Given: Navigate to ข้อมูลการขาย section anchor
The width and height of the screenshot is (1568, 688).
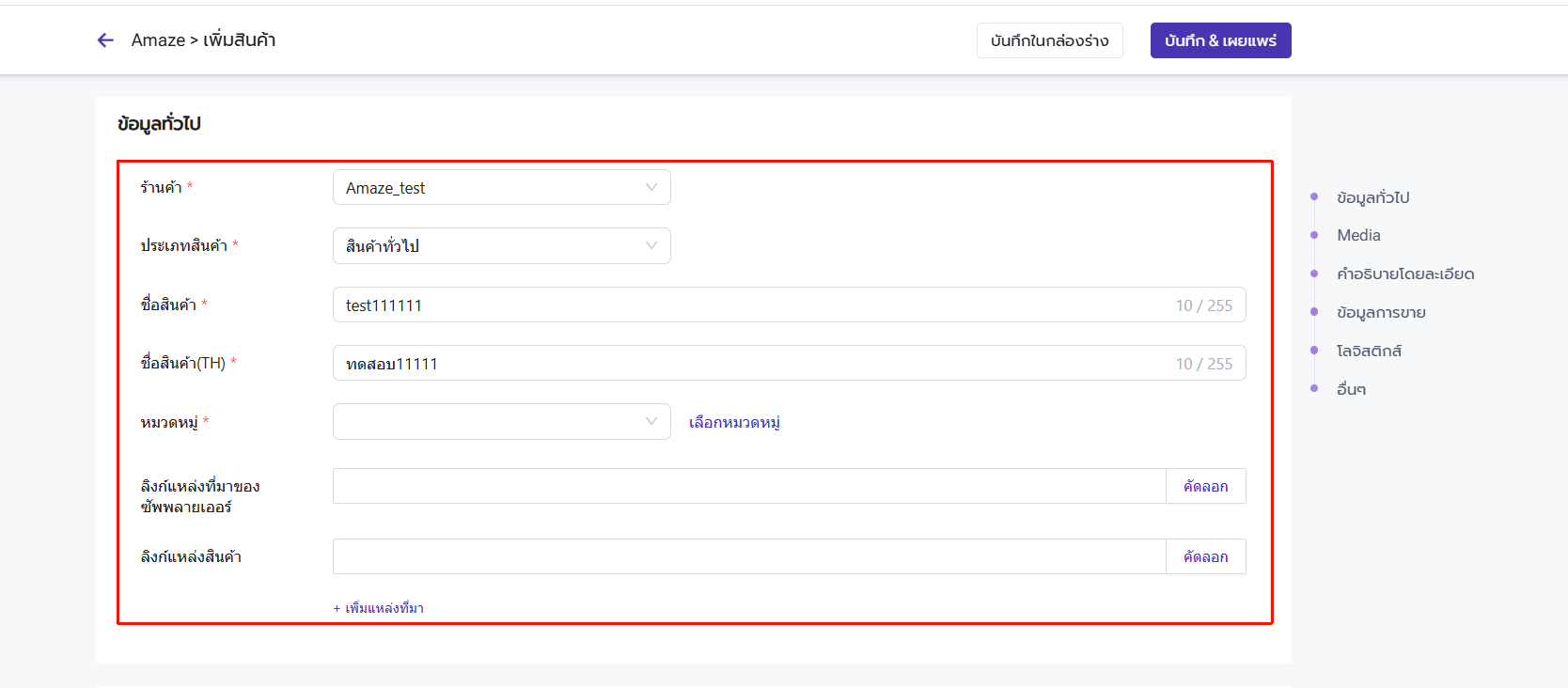Looking at the screenshot, I should coord(1381,313).
